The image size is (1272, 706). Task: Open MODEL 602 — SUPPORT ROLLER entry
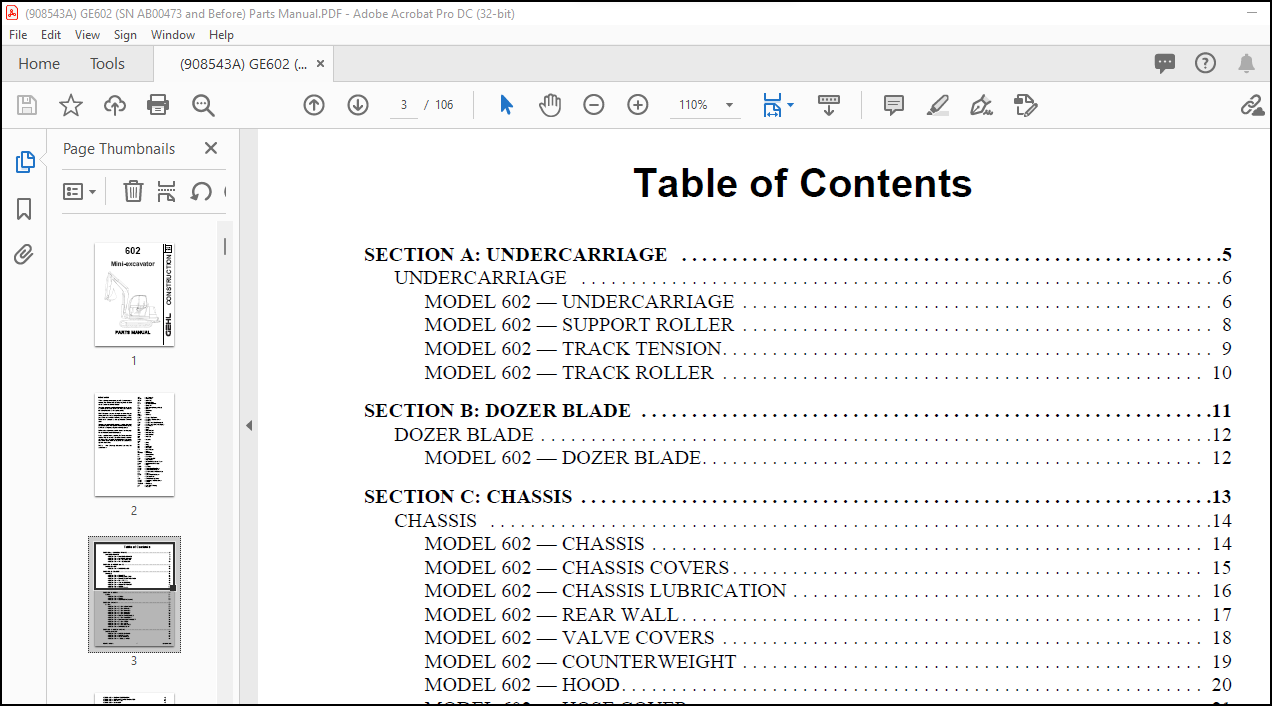coord(828,325)
